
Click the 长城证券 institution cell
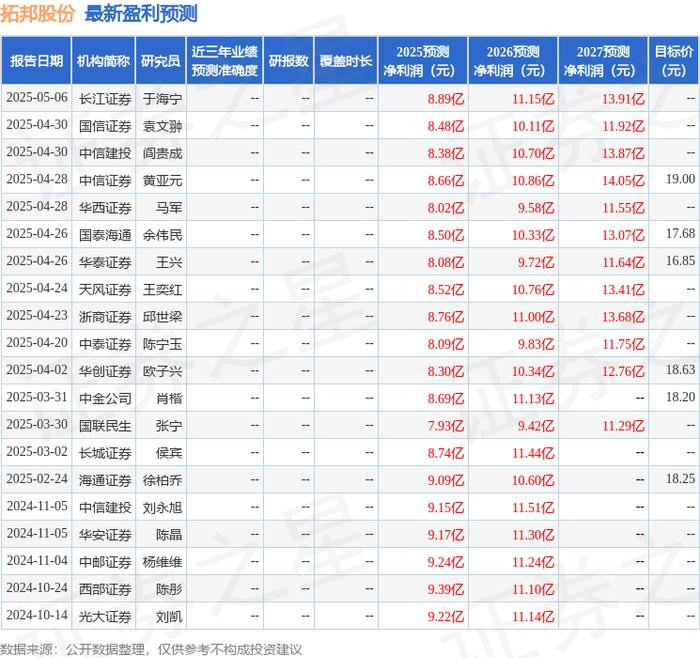[x=105, y=453]
